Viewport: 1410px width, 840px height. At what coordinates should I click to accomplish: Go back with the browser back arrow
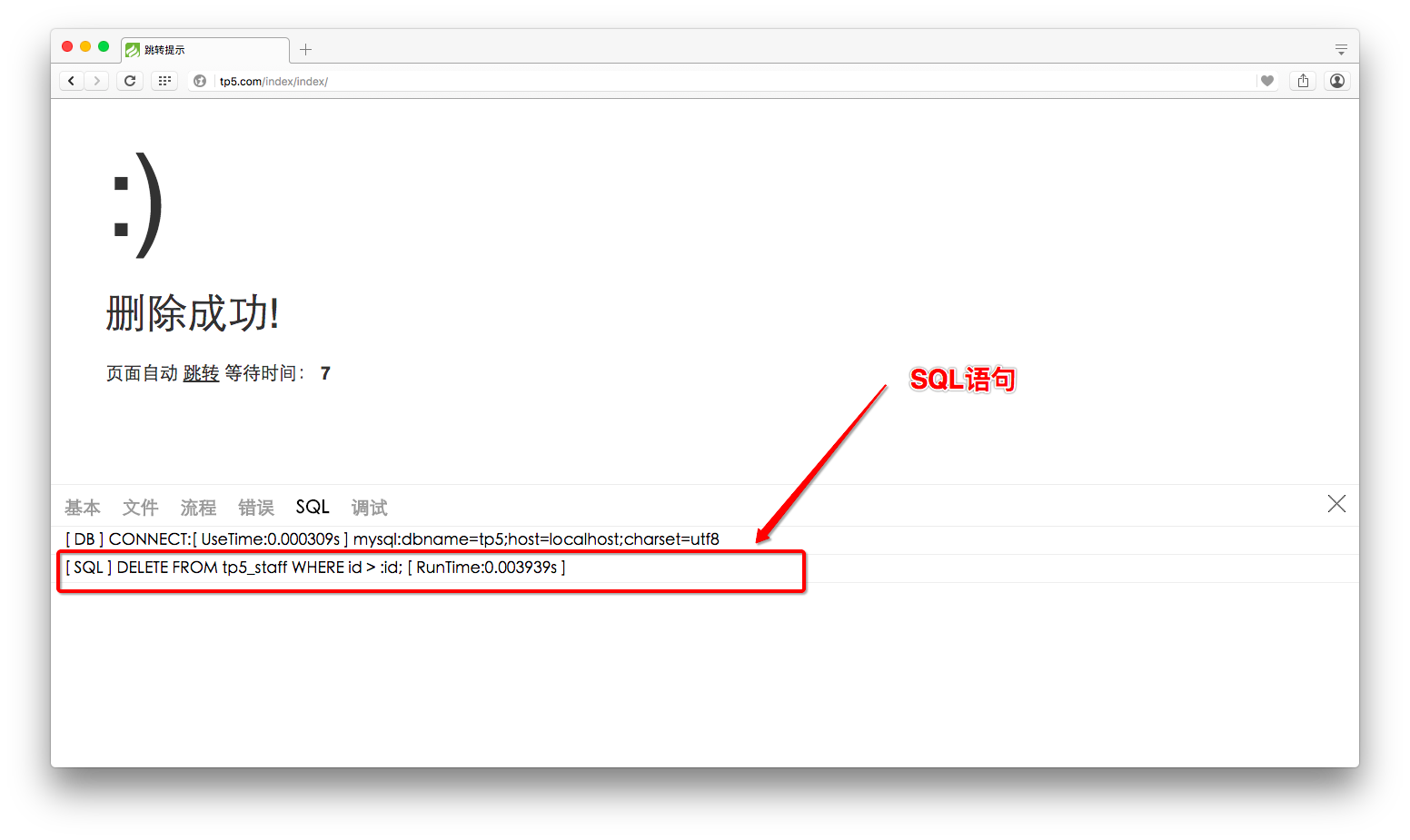71,81
